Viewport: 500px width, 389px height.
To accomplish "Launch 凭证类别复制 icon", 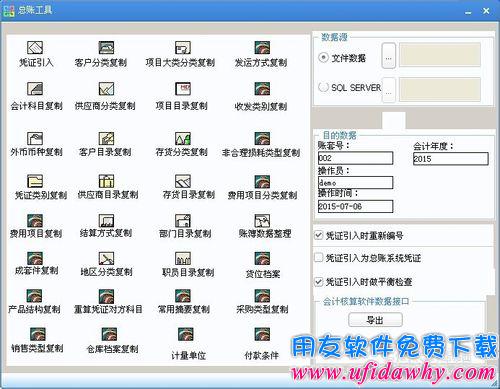I will 35,181.
